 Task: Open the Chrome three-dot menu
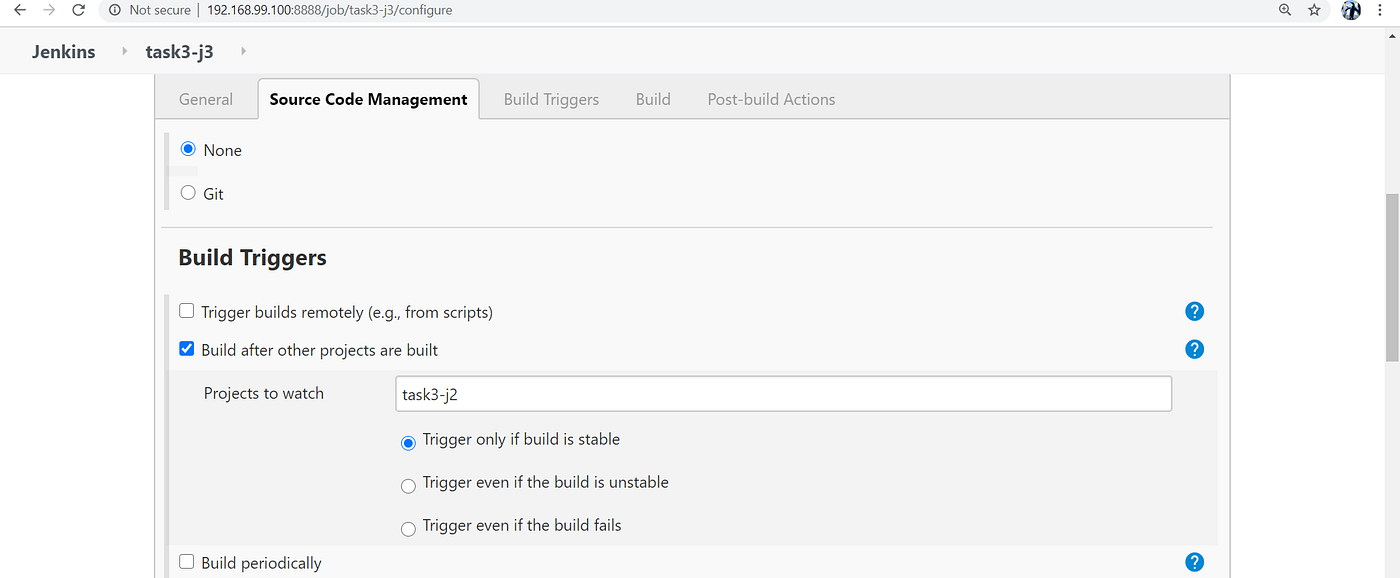tap(1380, 10)
